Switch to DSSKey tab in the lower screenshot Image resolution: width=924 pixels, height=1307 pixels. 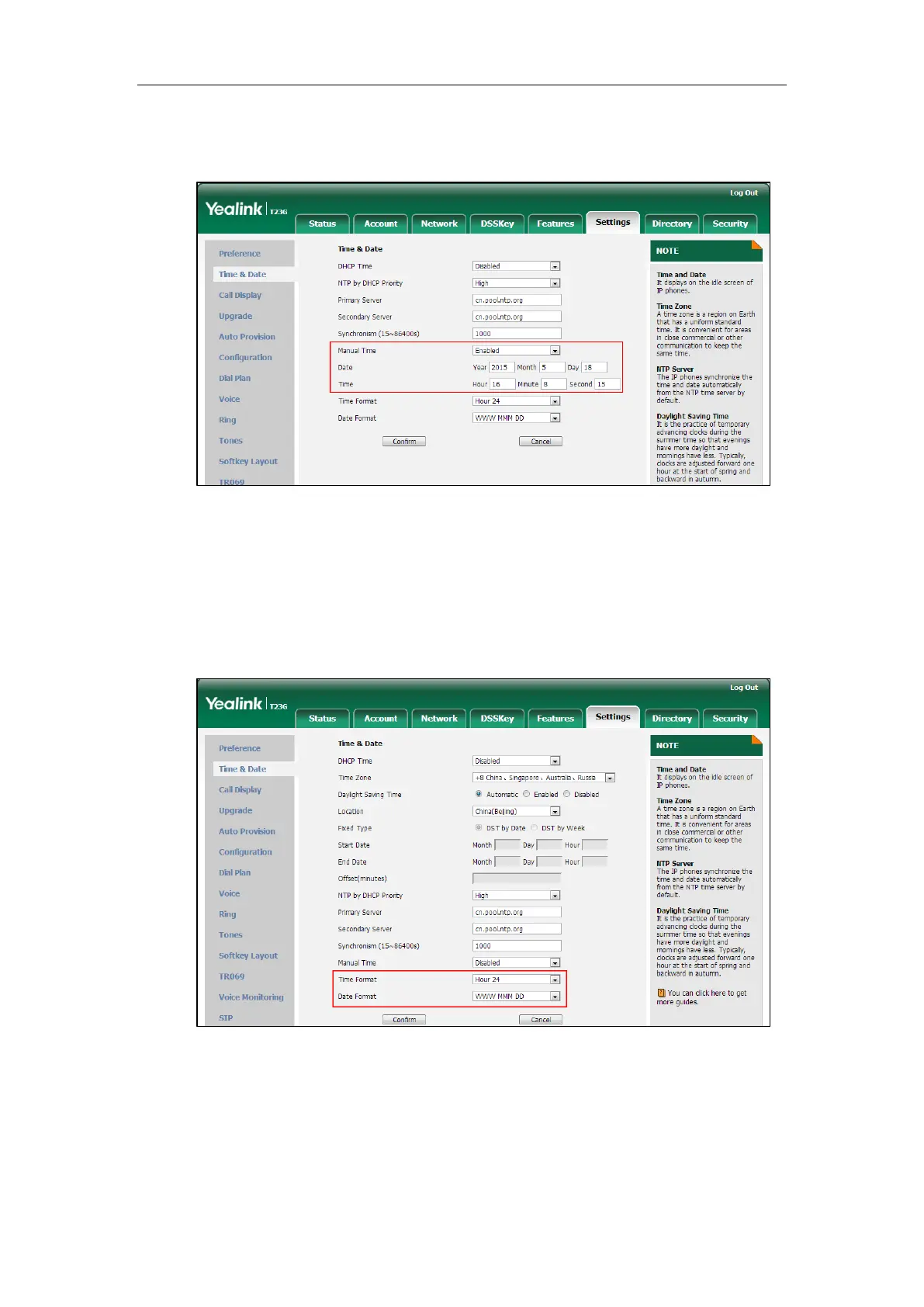[x=497, y=719]
